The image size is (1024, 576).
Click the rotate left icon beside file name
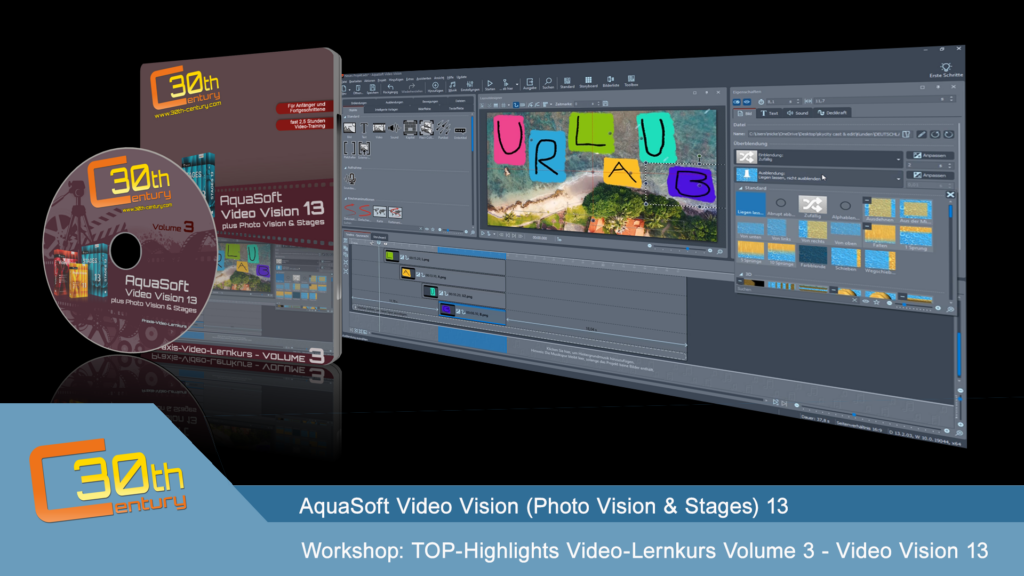pos(935,135)
